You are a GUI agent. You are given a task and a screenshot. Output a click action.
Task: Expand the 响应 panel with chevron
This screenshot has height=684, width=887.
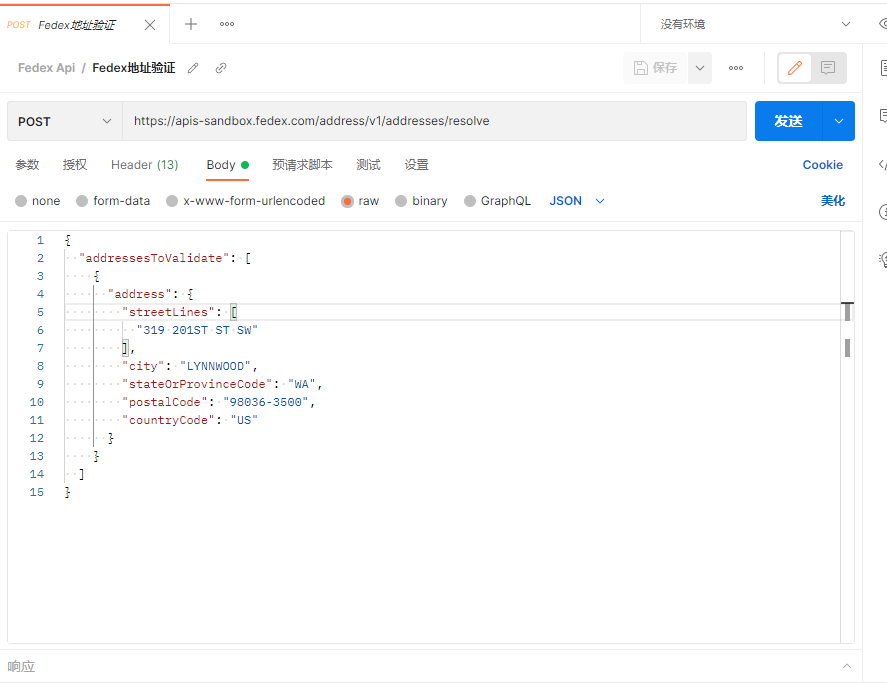point(847,666)
